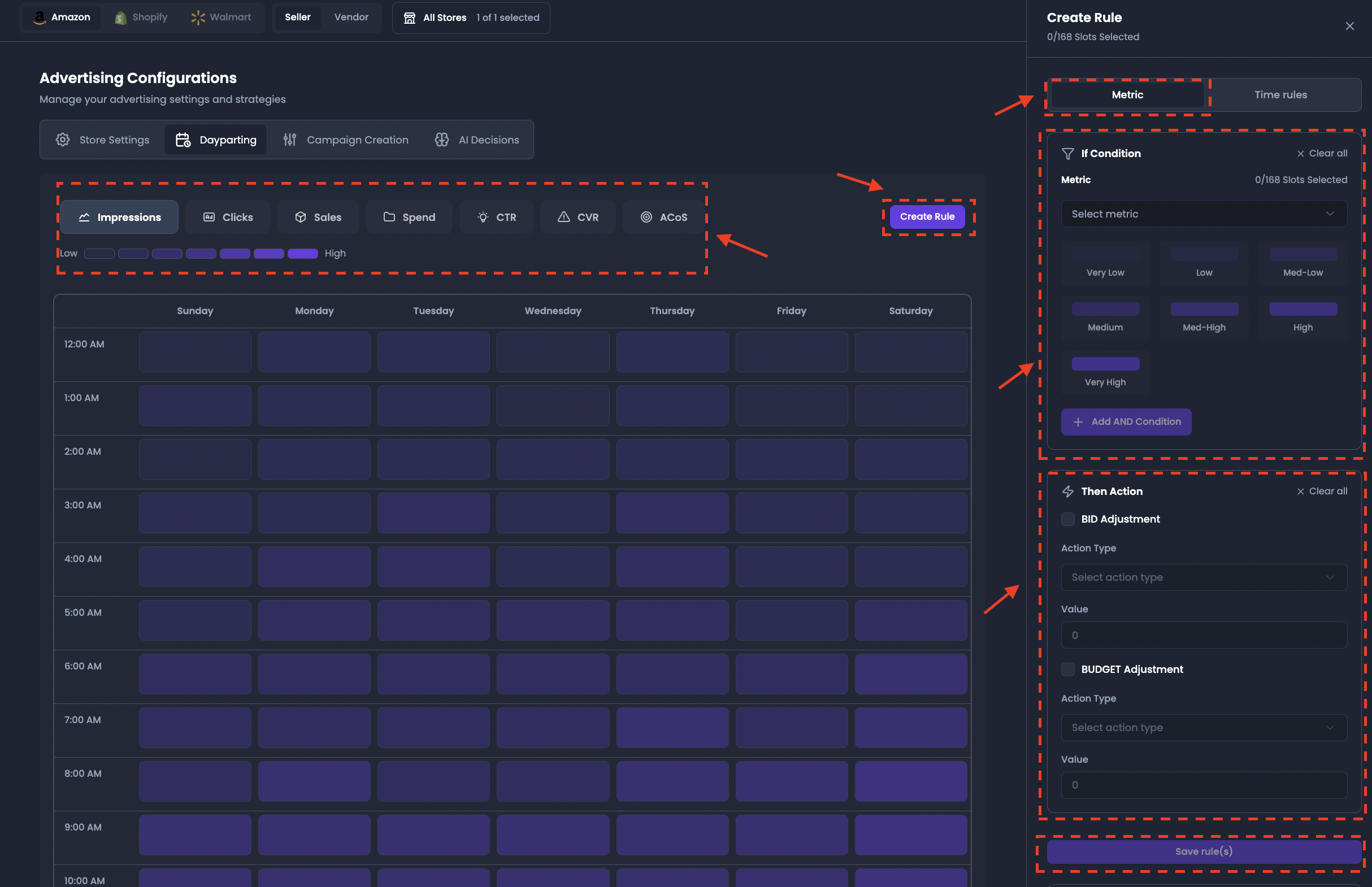Screen dimensions: 1372x887
Task: Enable the BID Adjustment checkbox
Action: [1068, 519]
